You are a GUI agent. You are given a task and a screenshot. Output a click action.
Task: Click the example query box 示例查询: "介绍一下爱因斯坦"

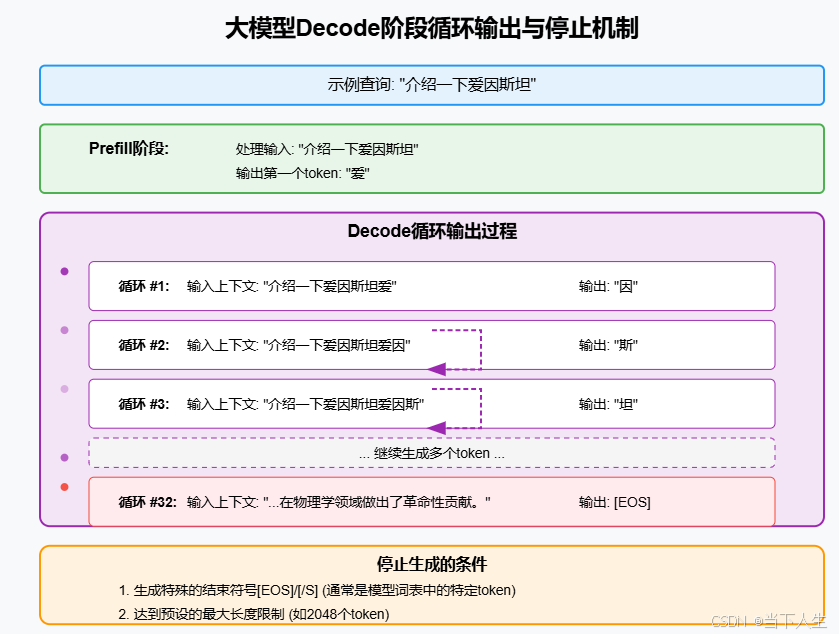[x=432, y=85]
